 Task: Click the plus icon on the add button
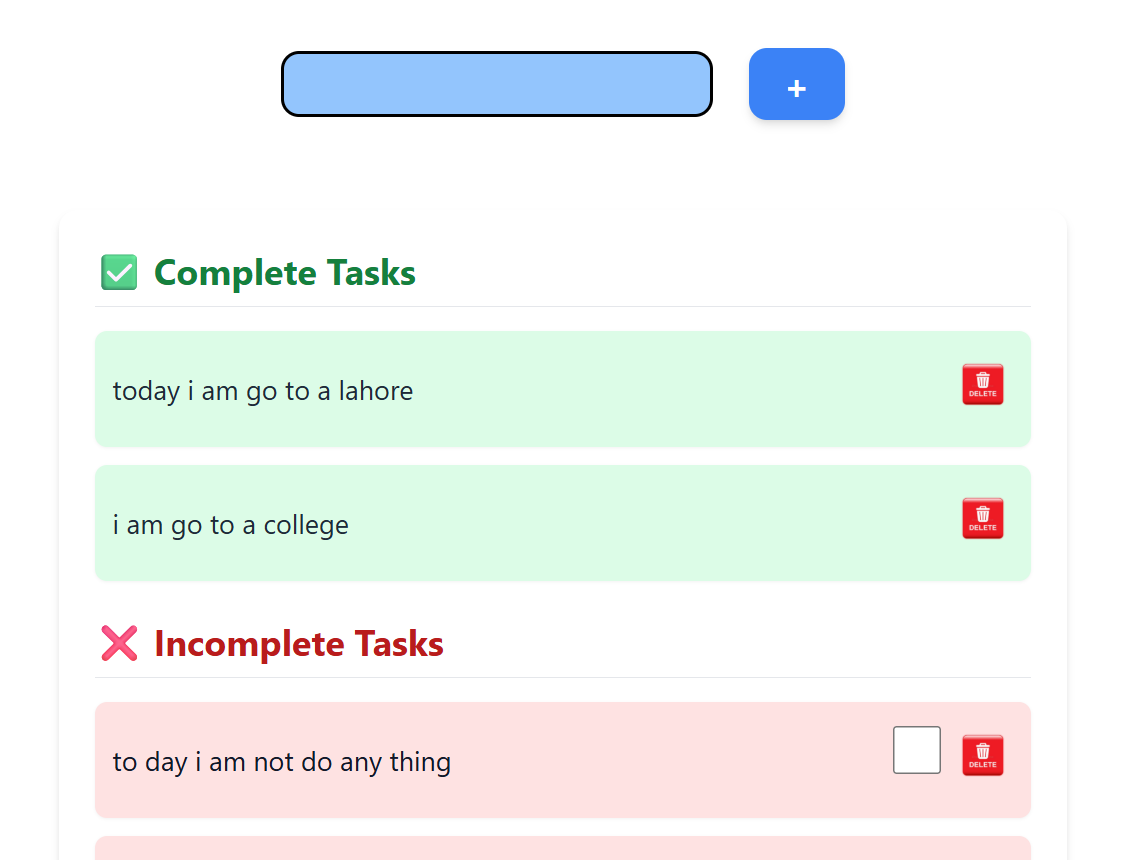coord(796,87)
